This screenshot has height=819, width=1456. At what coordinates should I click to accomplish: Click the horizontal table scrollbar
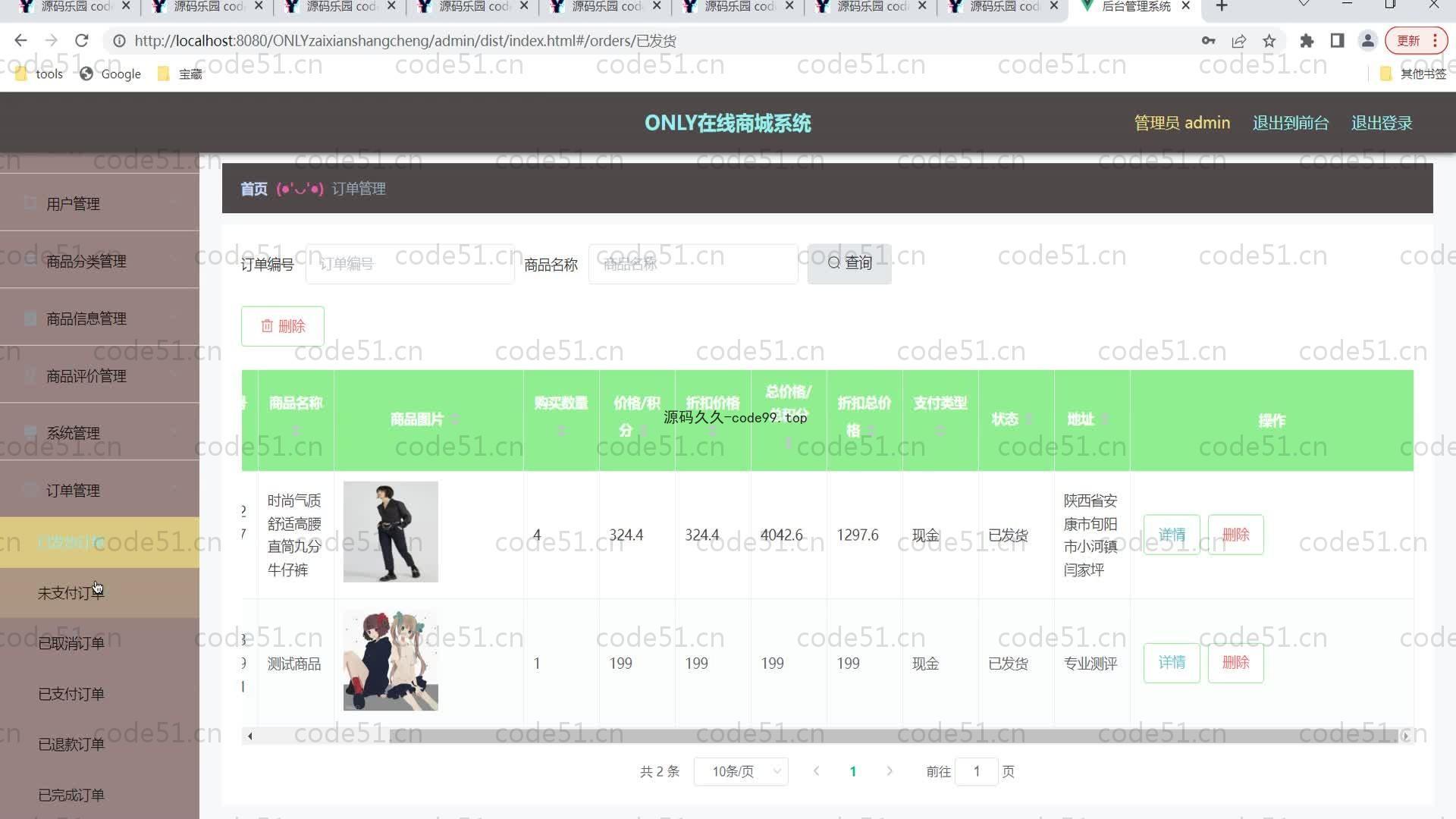click(x=893, y=736)
